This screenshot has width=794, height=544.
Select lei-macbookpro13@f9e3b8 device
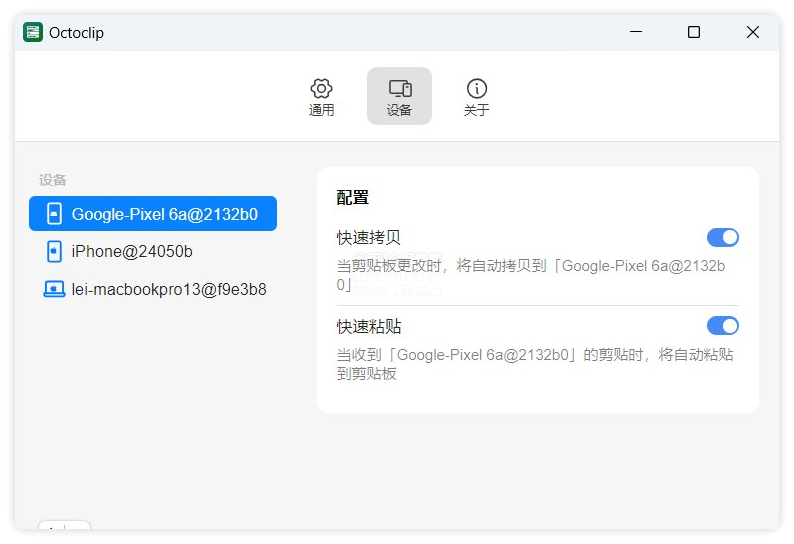click(153, 289)
